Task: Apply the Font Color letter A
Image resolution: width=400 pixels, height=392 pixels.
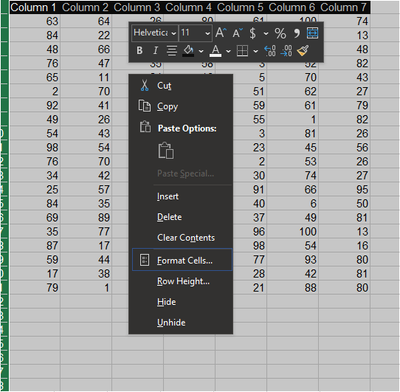Action: coord(215,51)
